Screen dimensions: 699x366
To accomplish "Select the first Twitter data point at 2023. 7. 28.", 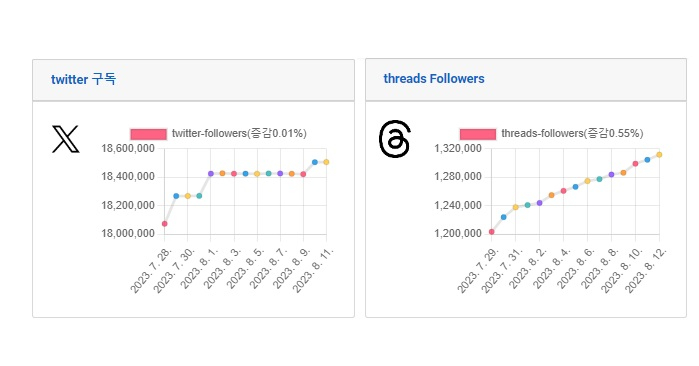I will coord(164,224).
